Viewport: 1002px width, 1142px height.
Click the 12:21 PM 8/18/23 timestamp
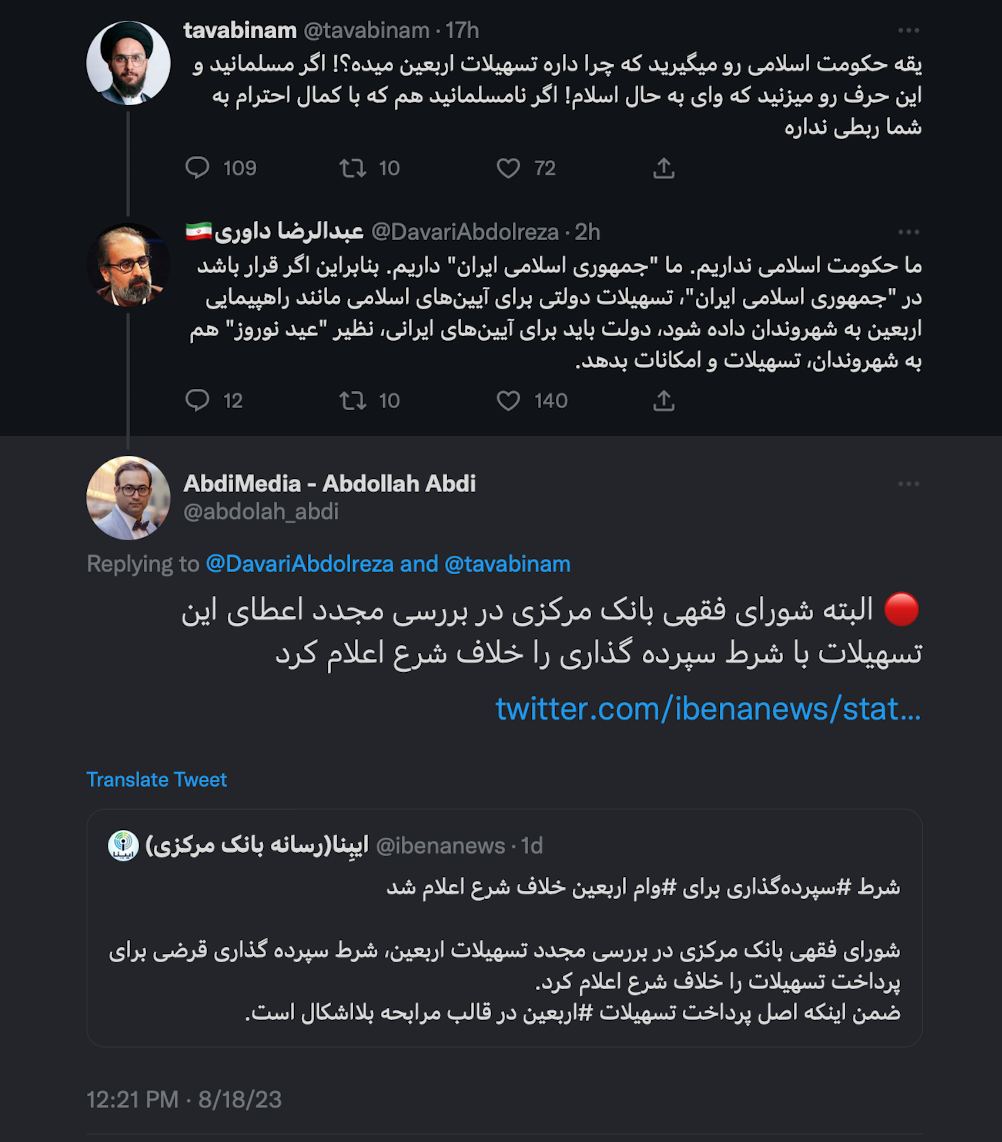(184, 1099)
